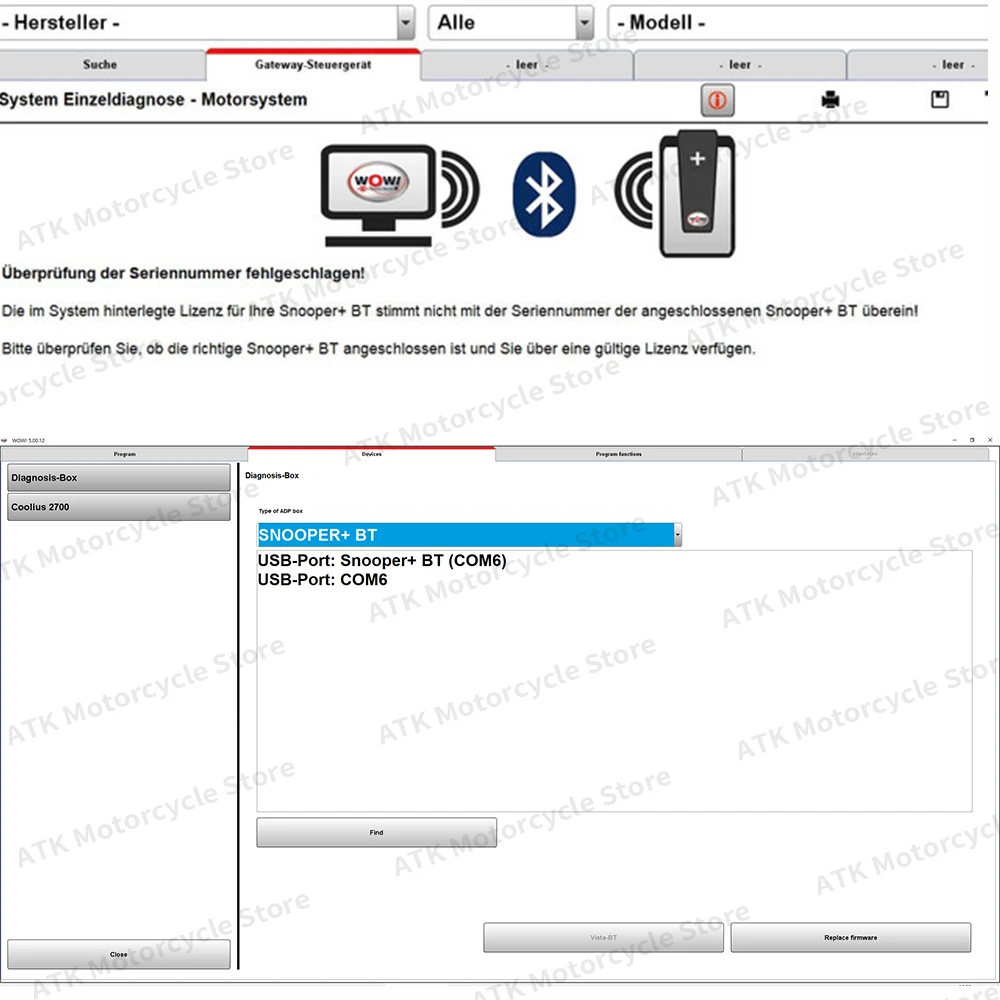1000x1000 pixels.
Task: Switch to the Program tab
Action: [x=124, y=454]
